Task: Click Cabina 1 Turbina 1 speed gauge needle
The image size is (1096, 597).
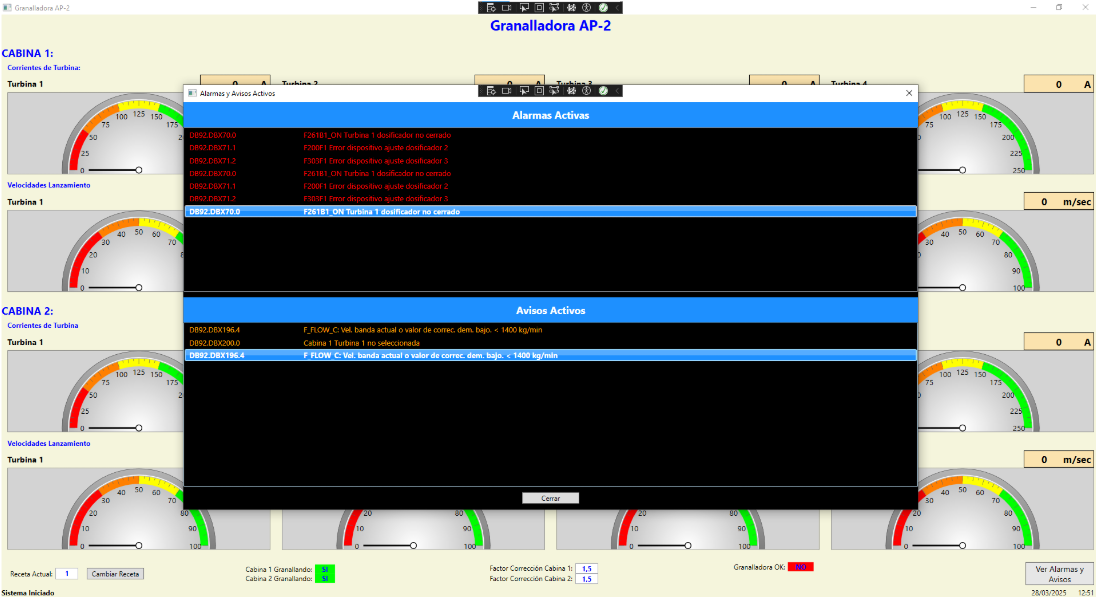Action: point(115,287)
